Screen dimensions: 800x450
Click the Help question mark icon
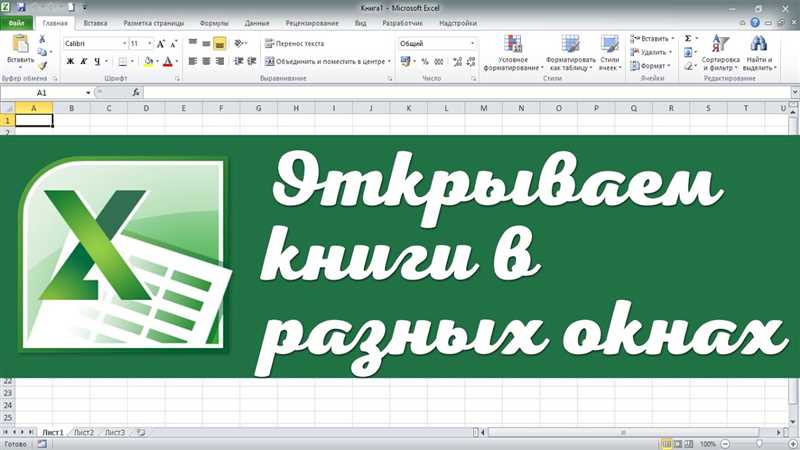point(755,22)
